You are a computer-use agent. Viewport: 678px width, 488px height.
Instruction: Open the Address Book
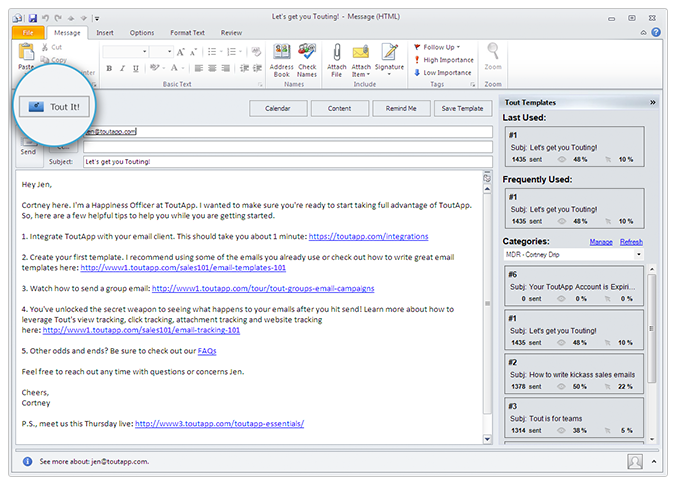pos(281,61)
